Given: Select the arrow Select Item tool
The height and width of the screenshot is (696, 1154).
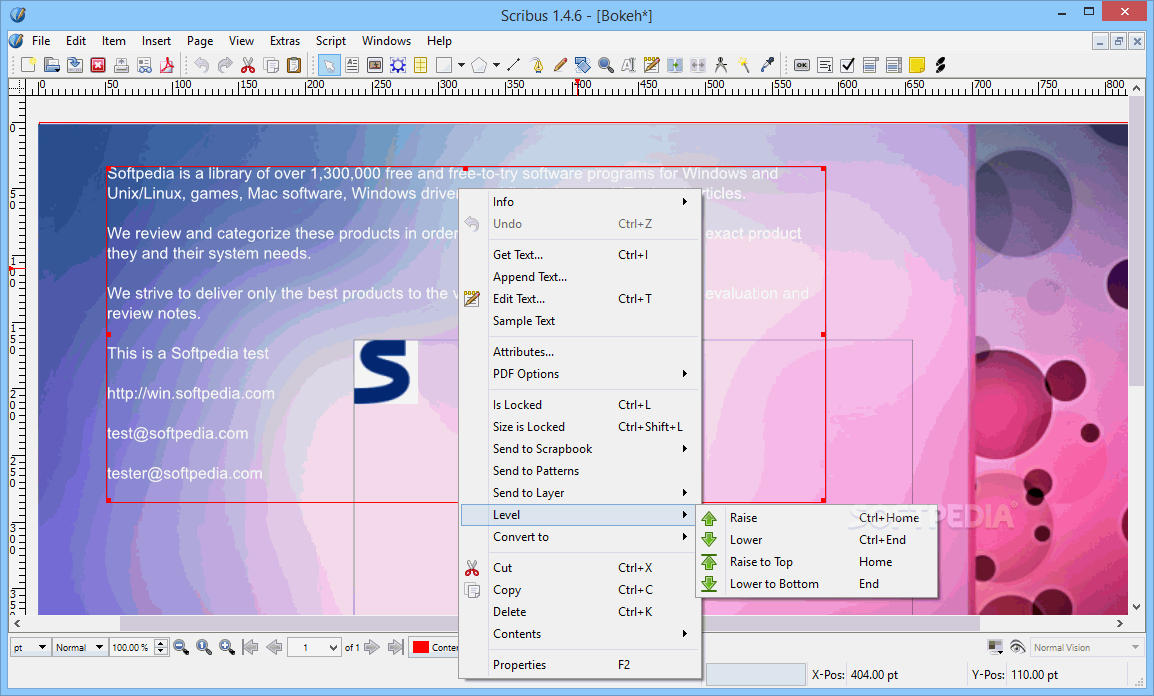Looking at the screenshot, I should [329, 65].
